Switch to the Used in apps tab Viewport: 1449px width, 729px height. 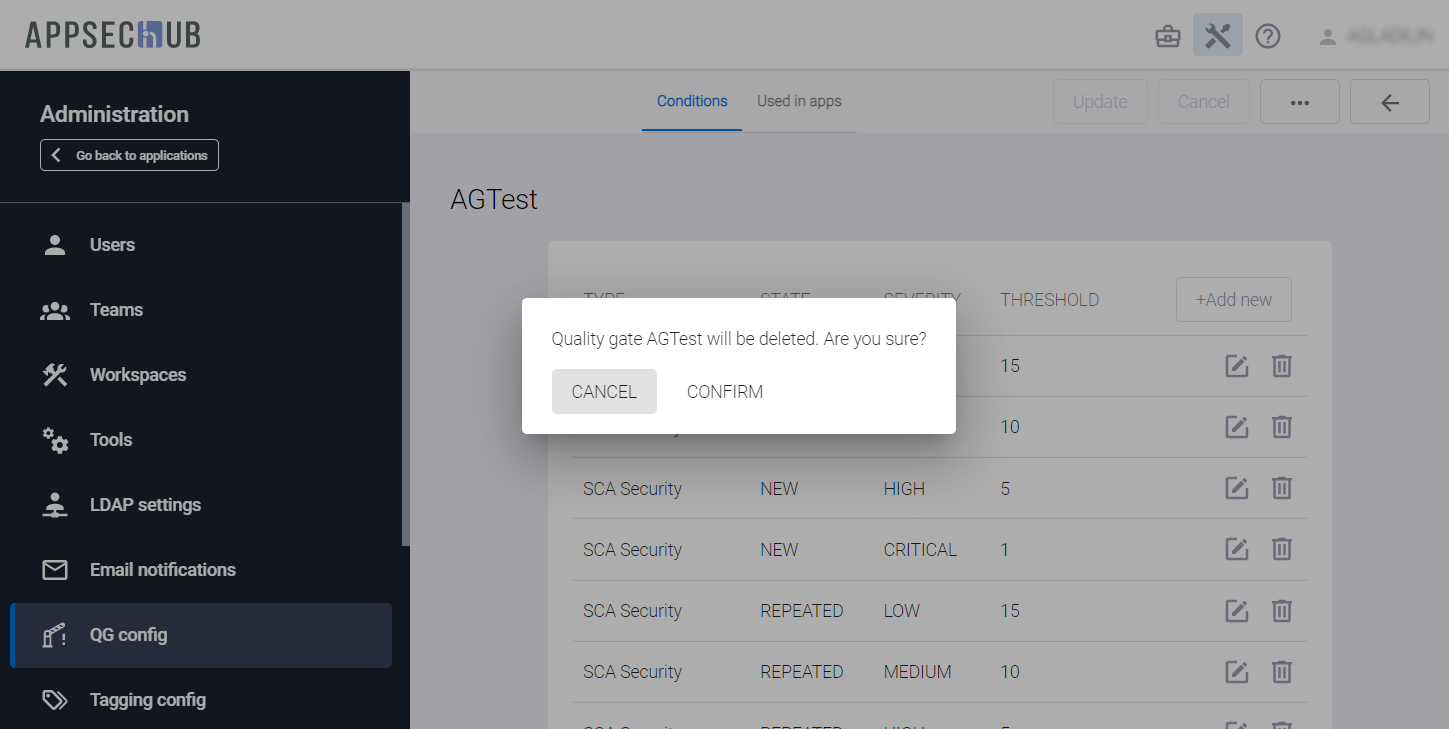(799, 101)
